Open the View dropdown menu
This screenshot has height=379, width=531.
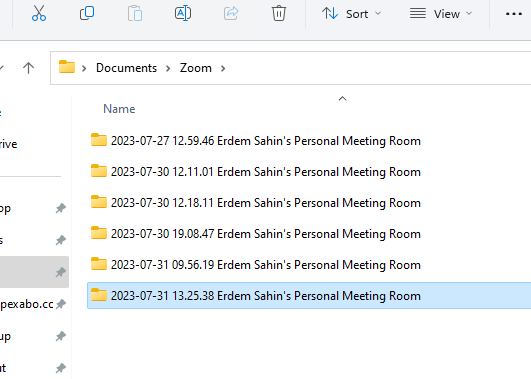(x=441, y=14)
